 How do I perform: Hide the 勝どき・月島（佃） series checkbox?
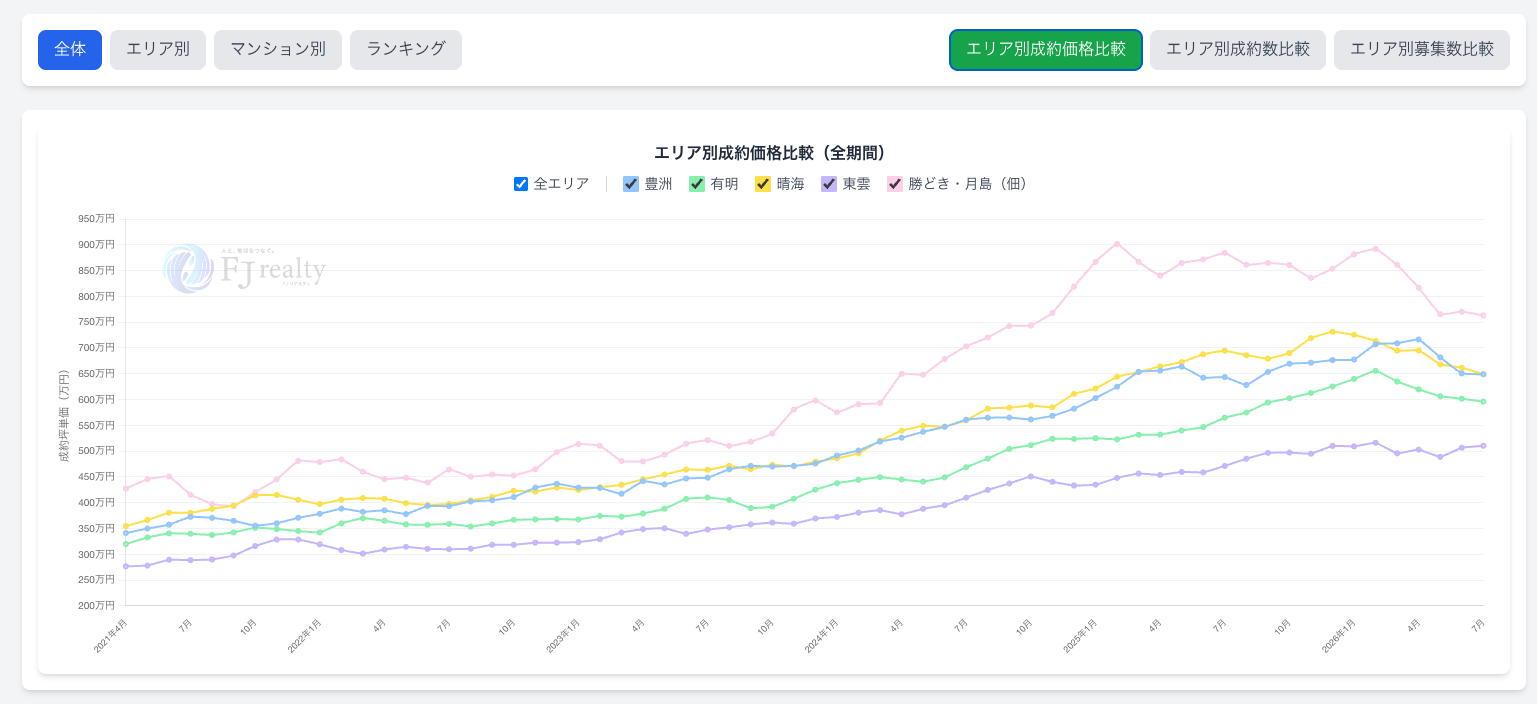click(895, 184)
